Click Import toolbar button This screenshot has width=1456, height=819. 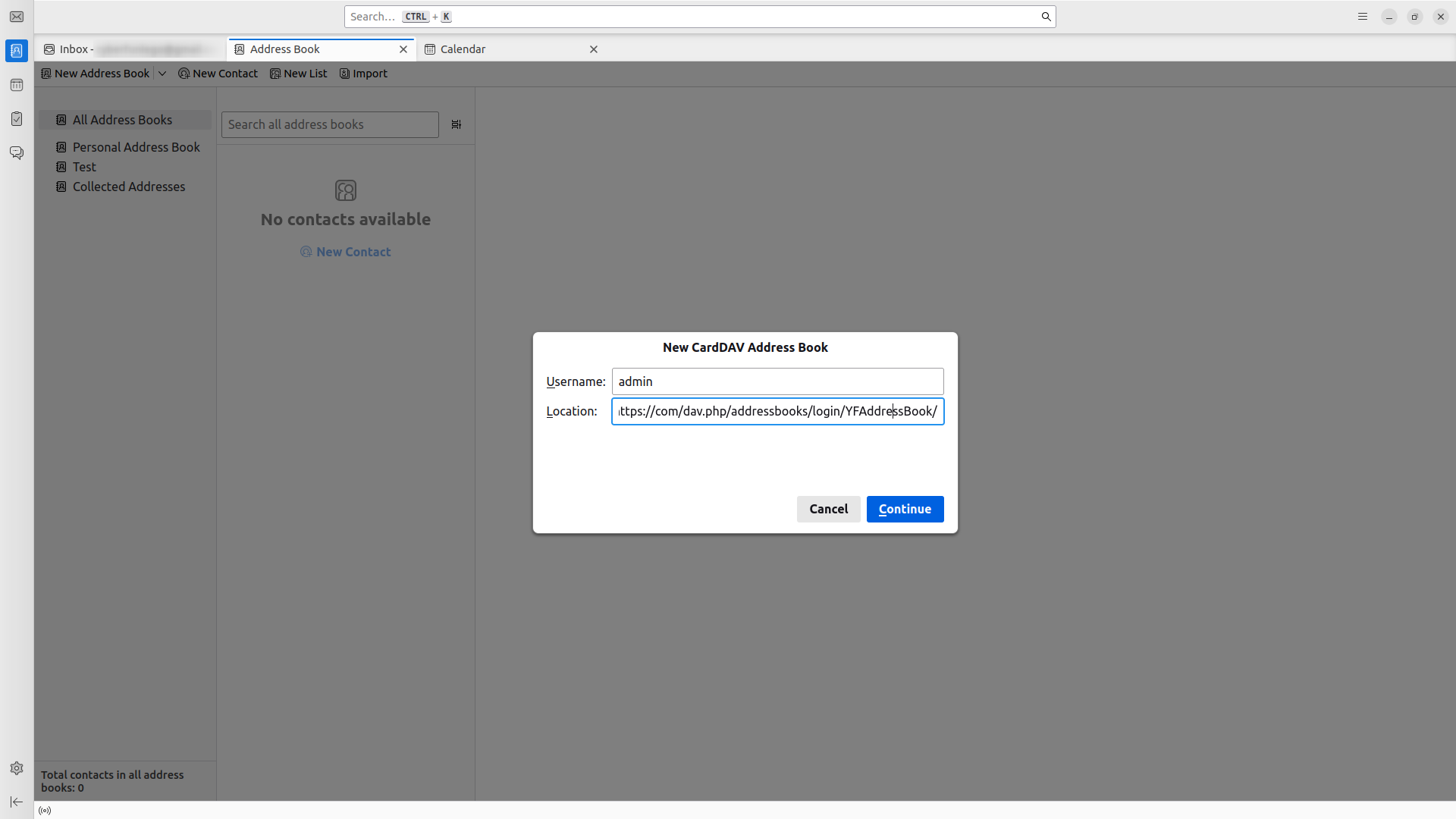(x=363, y=74)
